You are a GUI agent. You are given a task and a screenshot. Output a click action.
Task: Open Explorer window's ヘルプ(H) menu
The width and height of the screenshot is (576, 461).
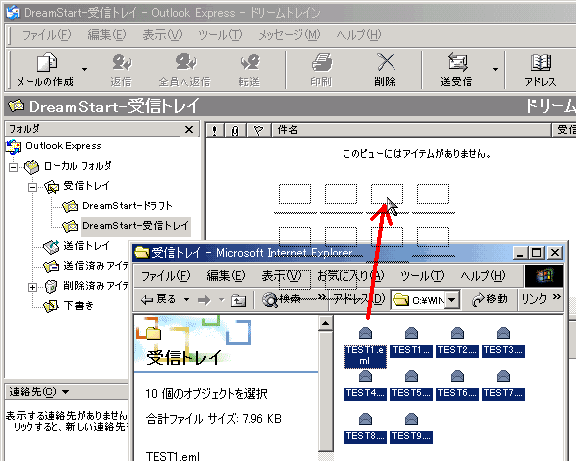point(483,276)
